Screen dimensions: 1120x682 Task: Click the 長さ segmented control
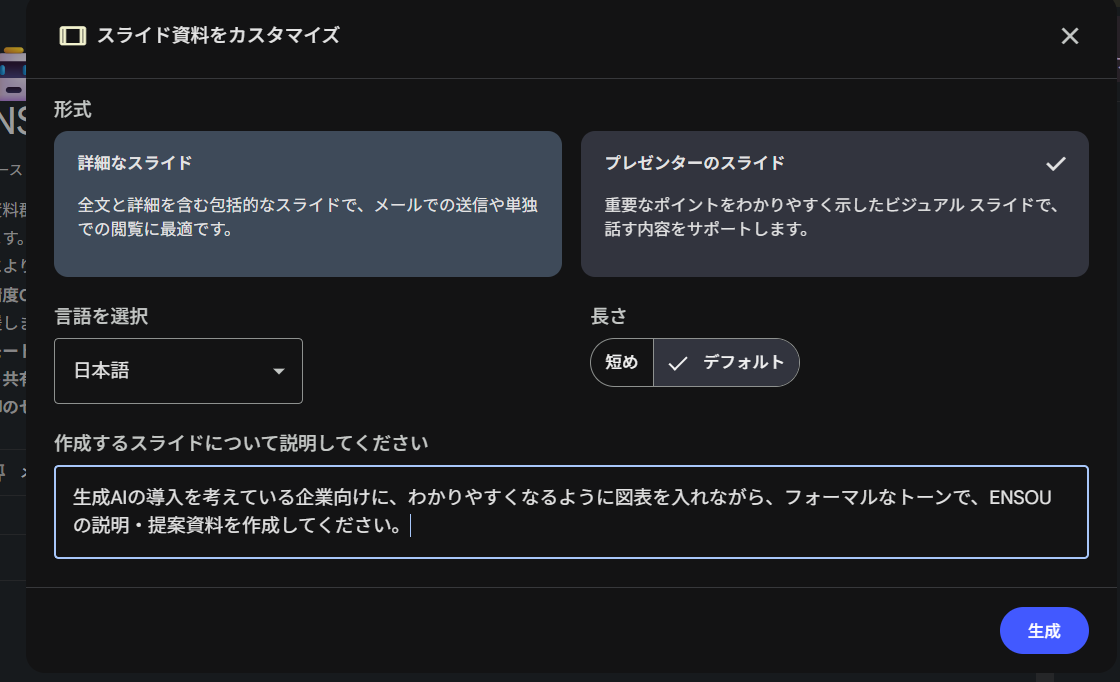click(x=695, y=362)
